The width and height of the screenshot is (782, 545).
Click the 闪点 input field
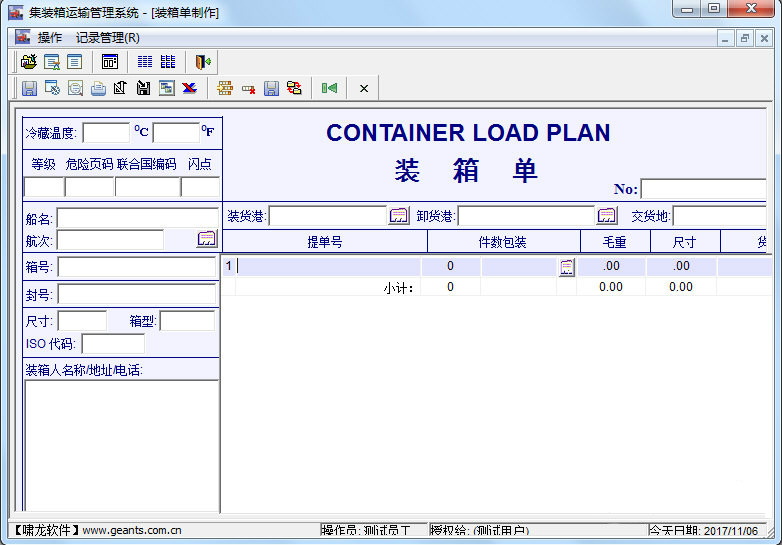200,187
